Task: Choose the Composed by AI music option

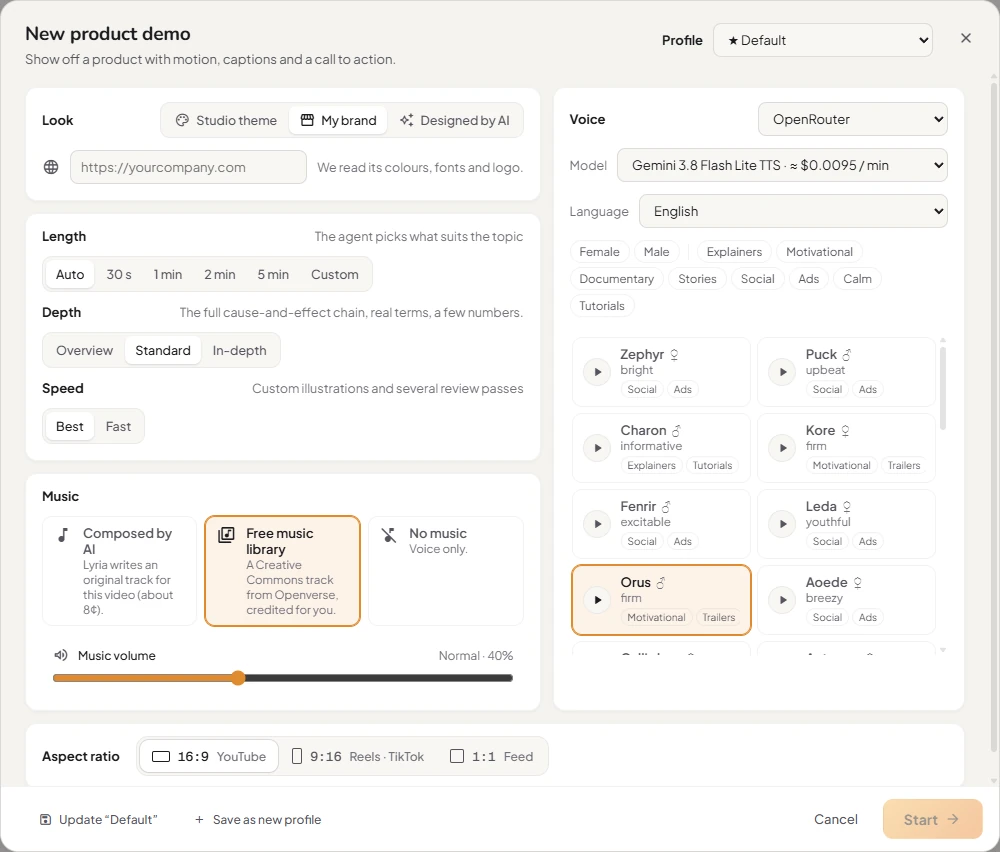Action: pos(119,571)
